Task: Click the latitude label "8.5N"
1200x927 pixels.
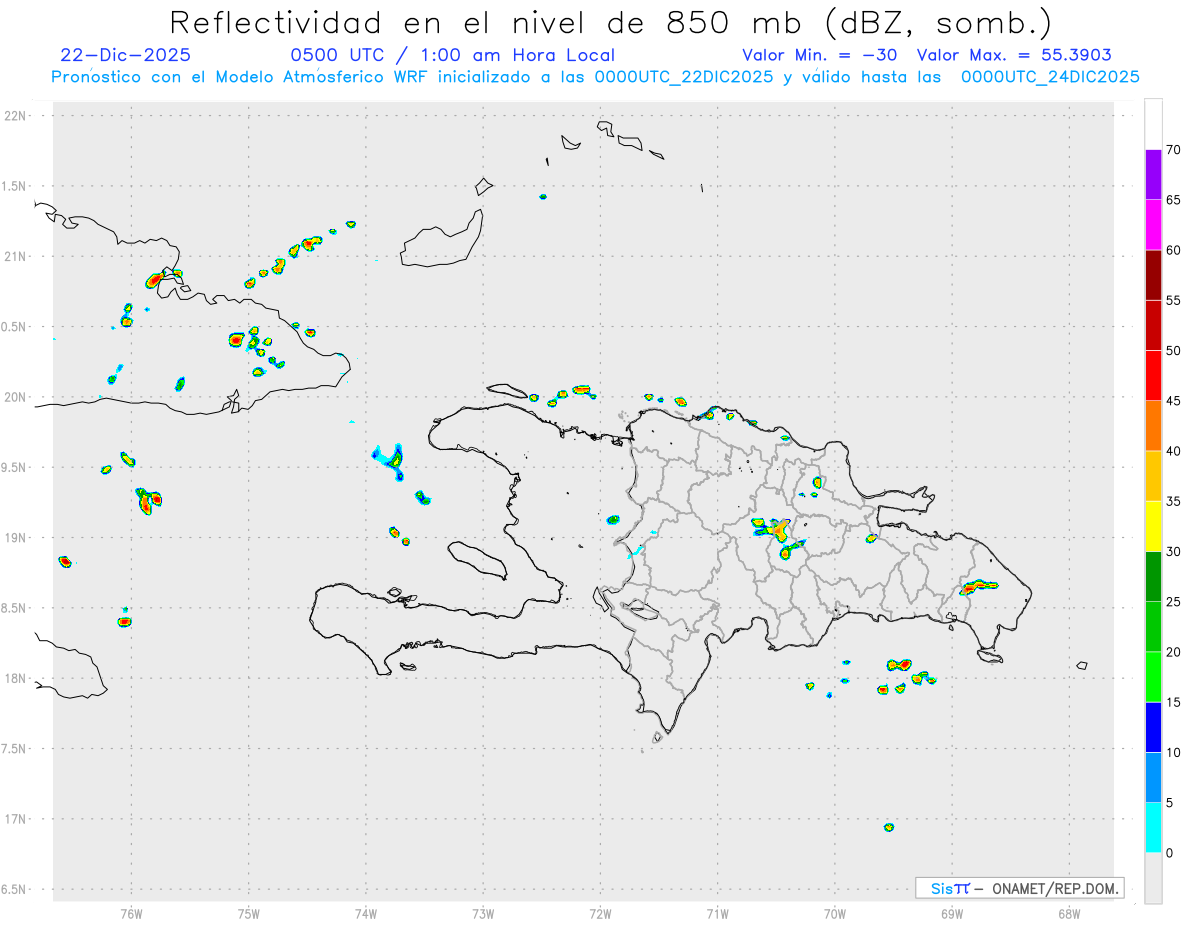Action: click(15, 608)
